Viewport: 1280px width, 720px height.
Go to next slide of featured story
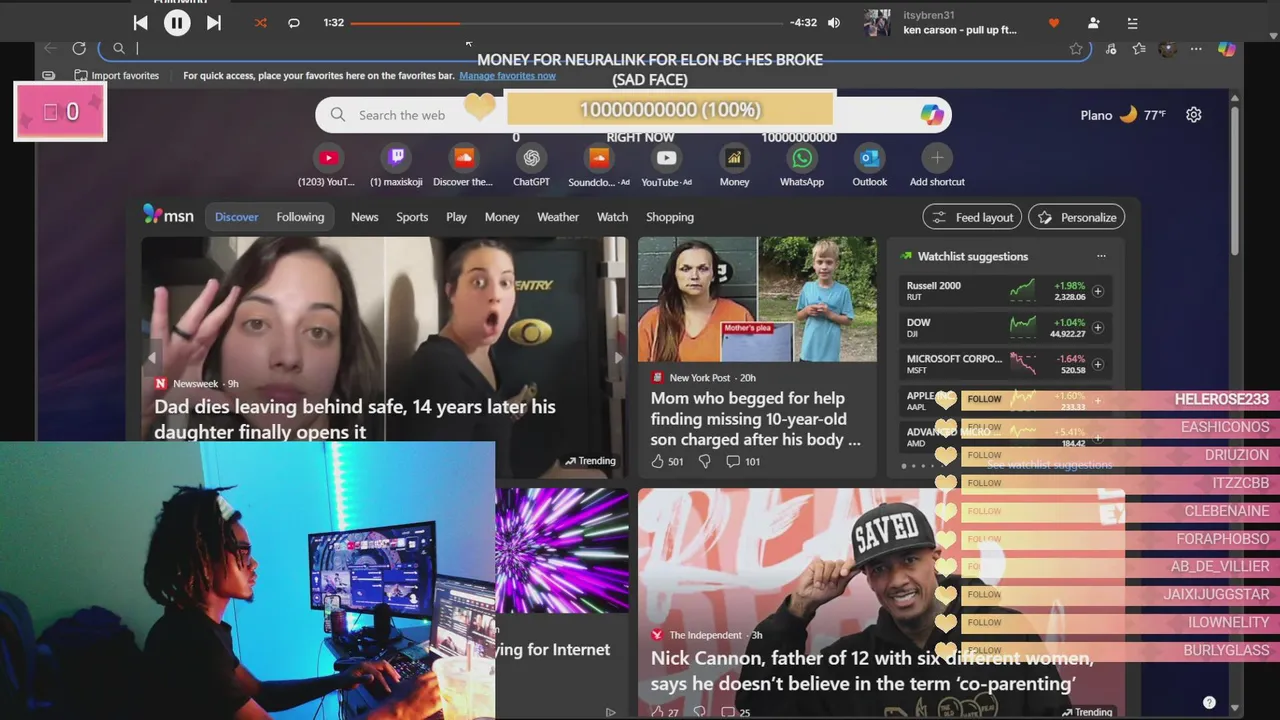pos(618,357)
